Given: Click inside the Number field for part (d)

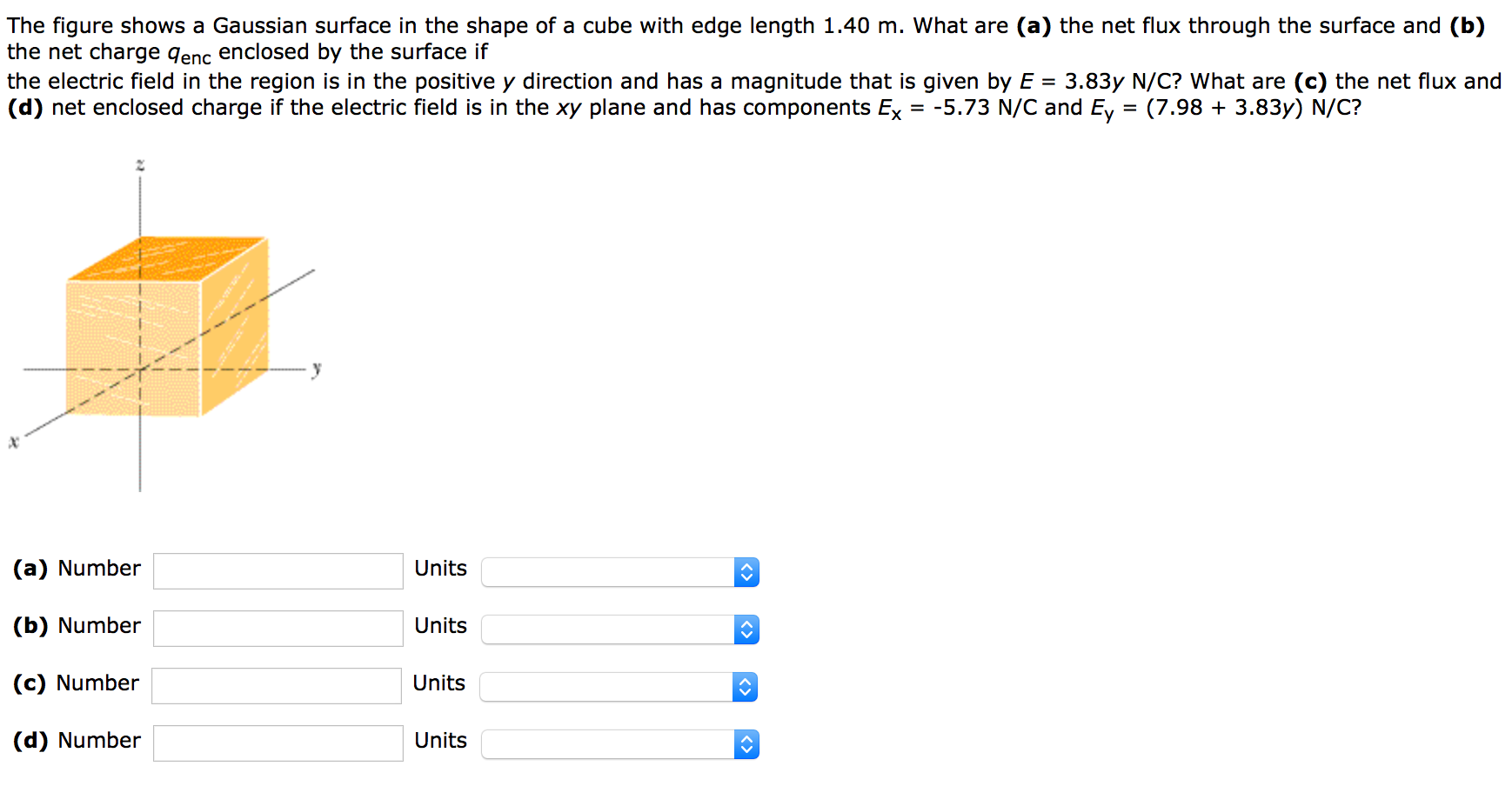Looking at the screenshot, I should point(277,743).
